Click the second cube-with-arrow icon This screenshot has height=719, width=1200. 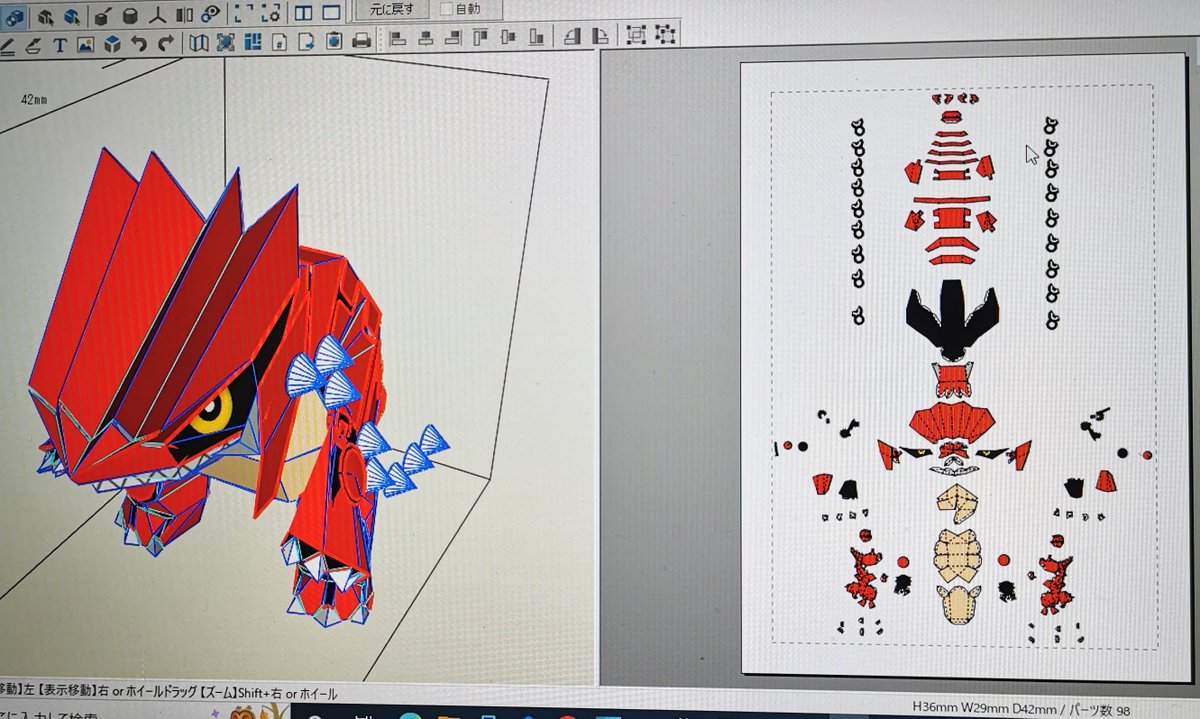[45, 17]
